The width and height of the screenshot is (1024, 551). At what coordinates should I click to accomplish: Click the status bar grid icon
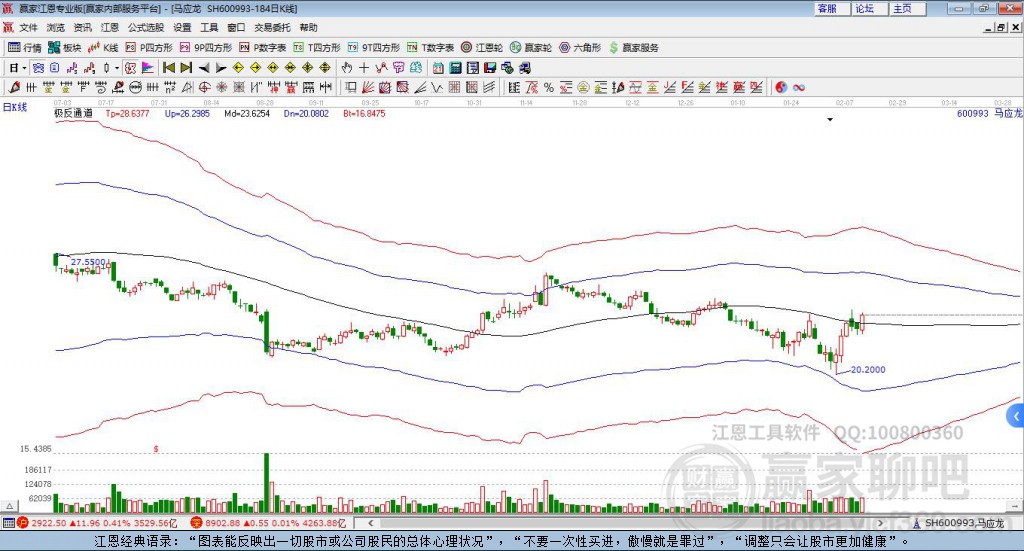point(8,523)
